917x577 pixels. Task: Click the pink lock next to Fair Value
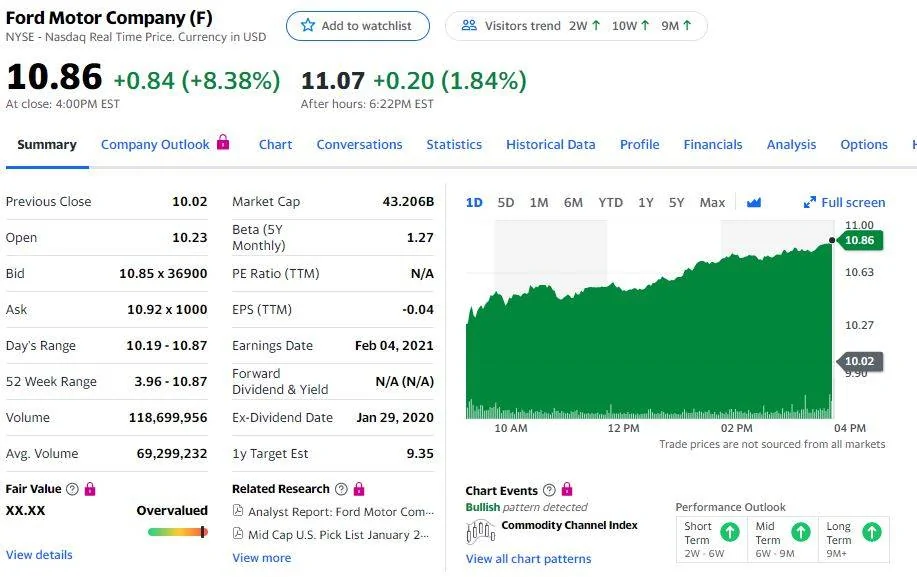(x=90, y=489)
